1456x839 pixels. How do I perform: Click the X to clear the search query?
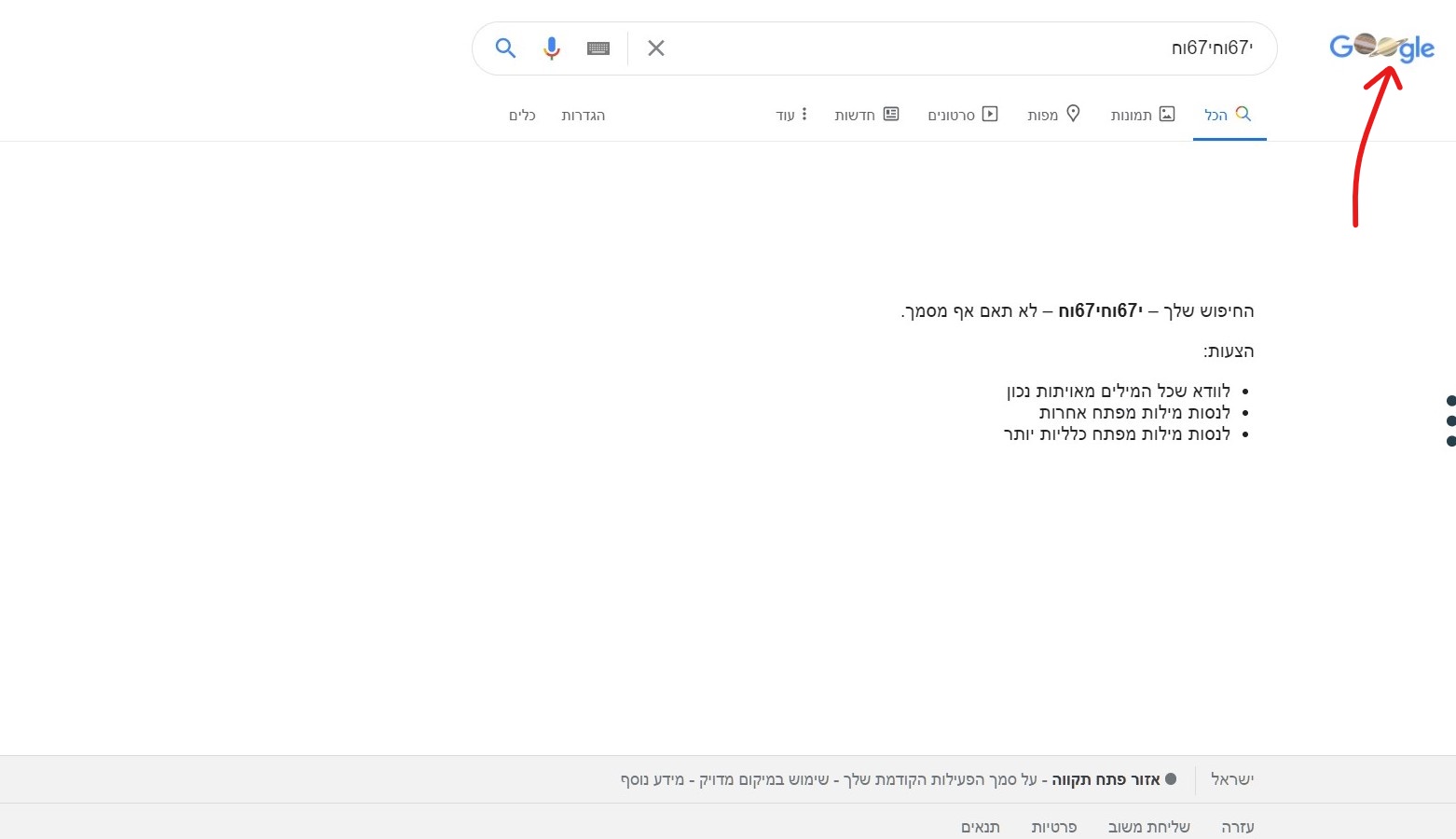pos(655,48)
